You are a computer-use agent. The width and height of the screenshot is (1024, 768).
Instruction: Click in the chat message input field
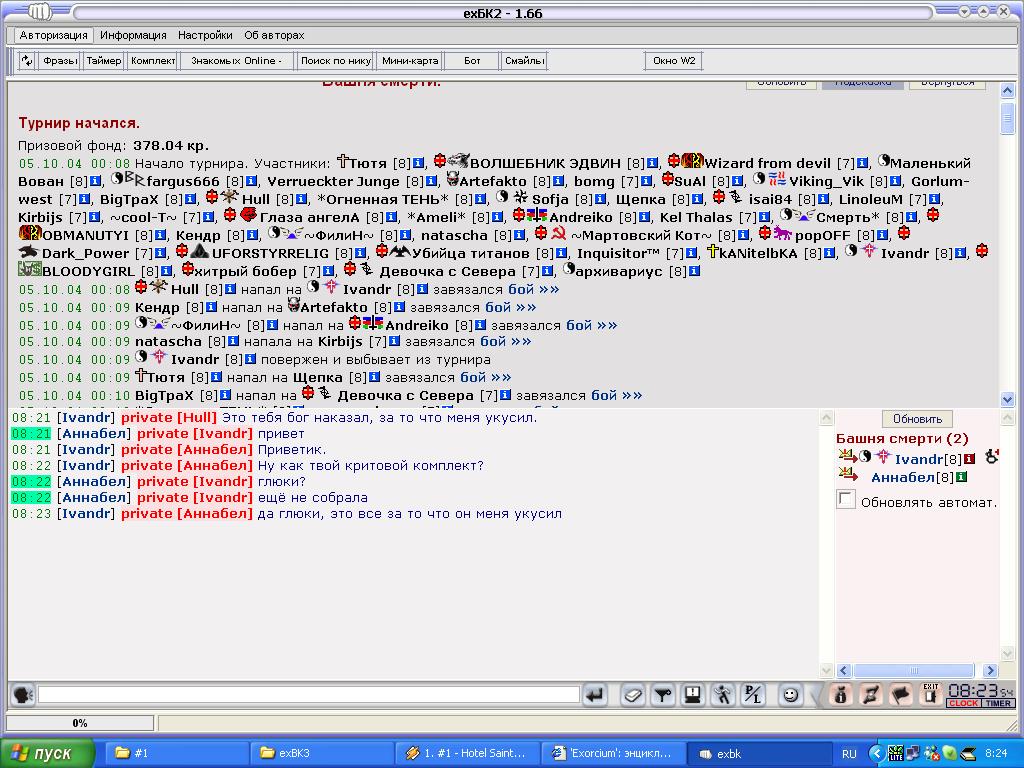(308, 695)
